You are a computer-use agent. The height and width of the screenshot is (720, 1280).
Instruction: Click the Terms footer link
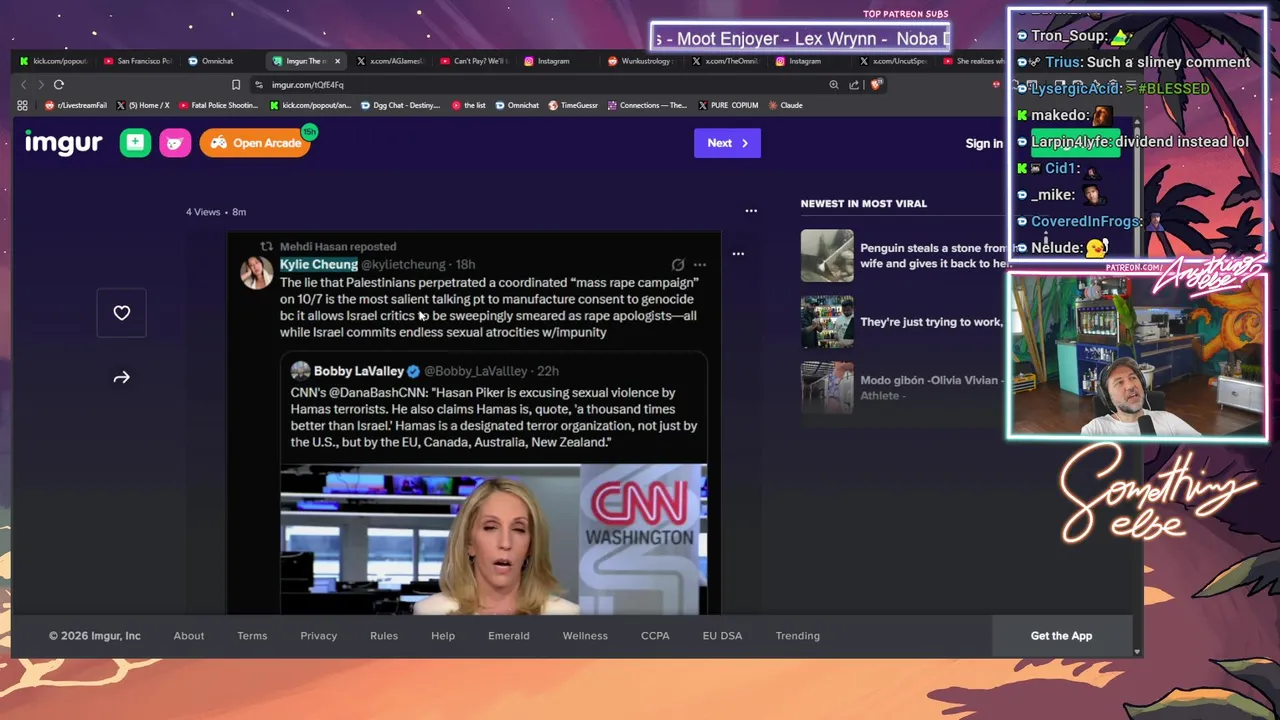252,636
